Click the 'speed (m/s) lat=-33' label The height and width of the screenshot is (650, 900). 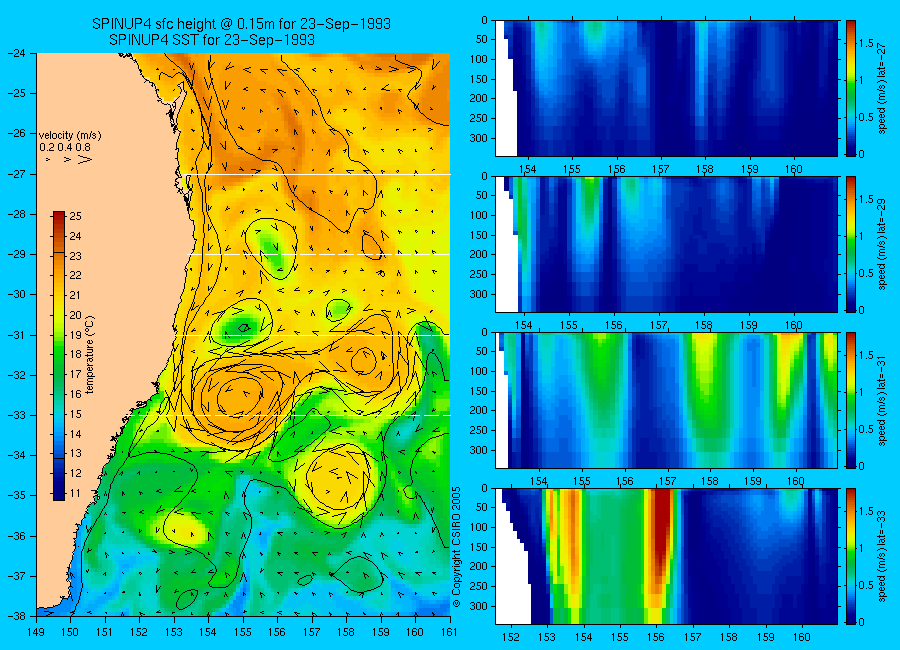pyautogui.click(x=883, y=556)
